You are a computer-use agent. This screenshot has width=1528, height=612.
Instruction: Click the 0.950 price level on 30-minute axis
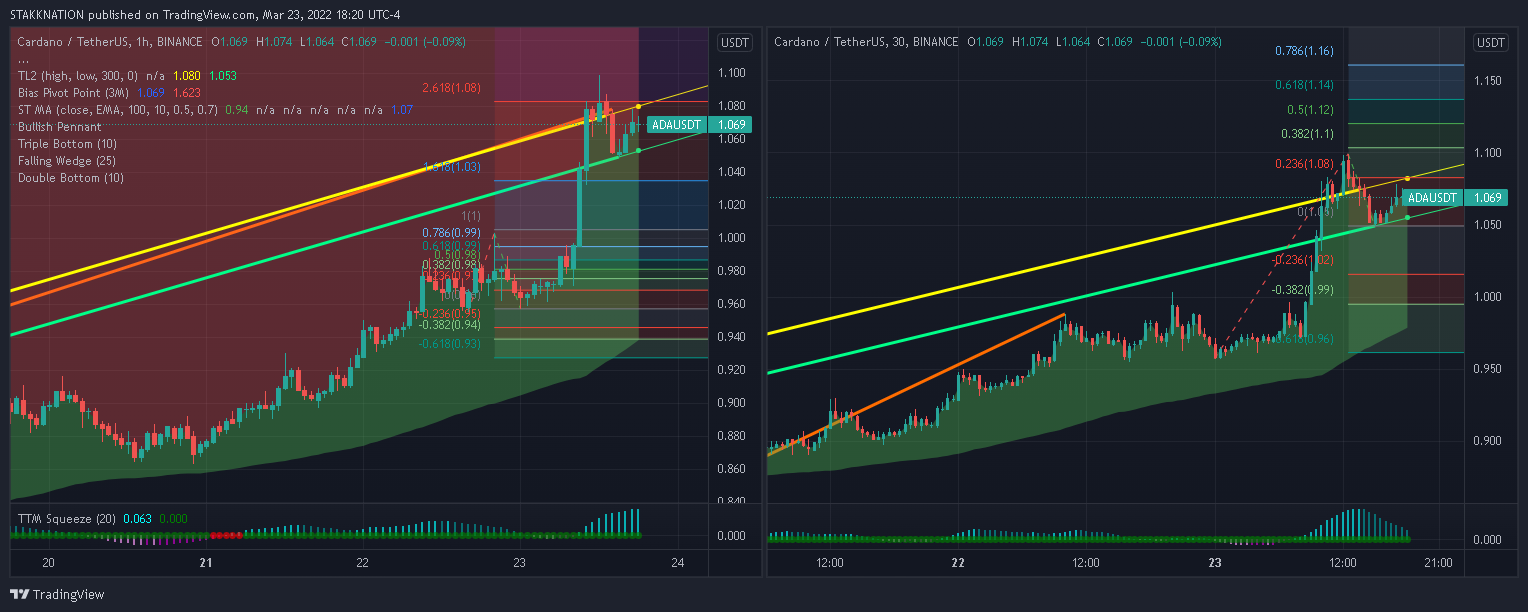click(1489, 369)
